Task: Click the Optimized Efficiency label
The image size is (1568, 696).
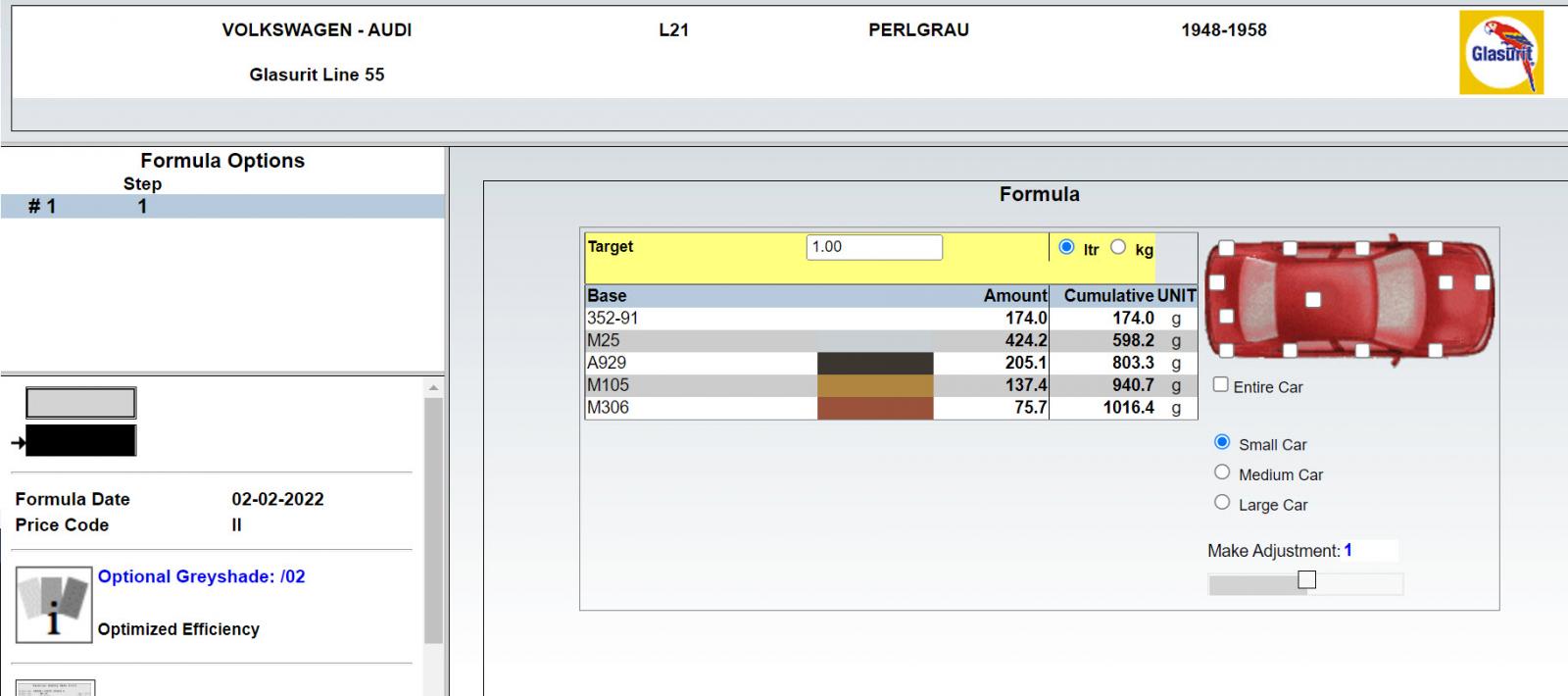Action: pyautogui.click(x=178, y=629)
